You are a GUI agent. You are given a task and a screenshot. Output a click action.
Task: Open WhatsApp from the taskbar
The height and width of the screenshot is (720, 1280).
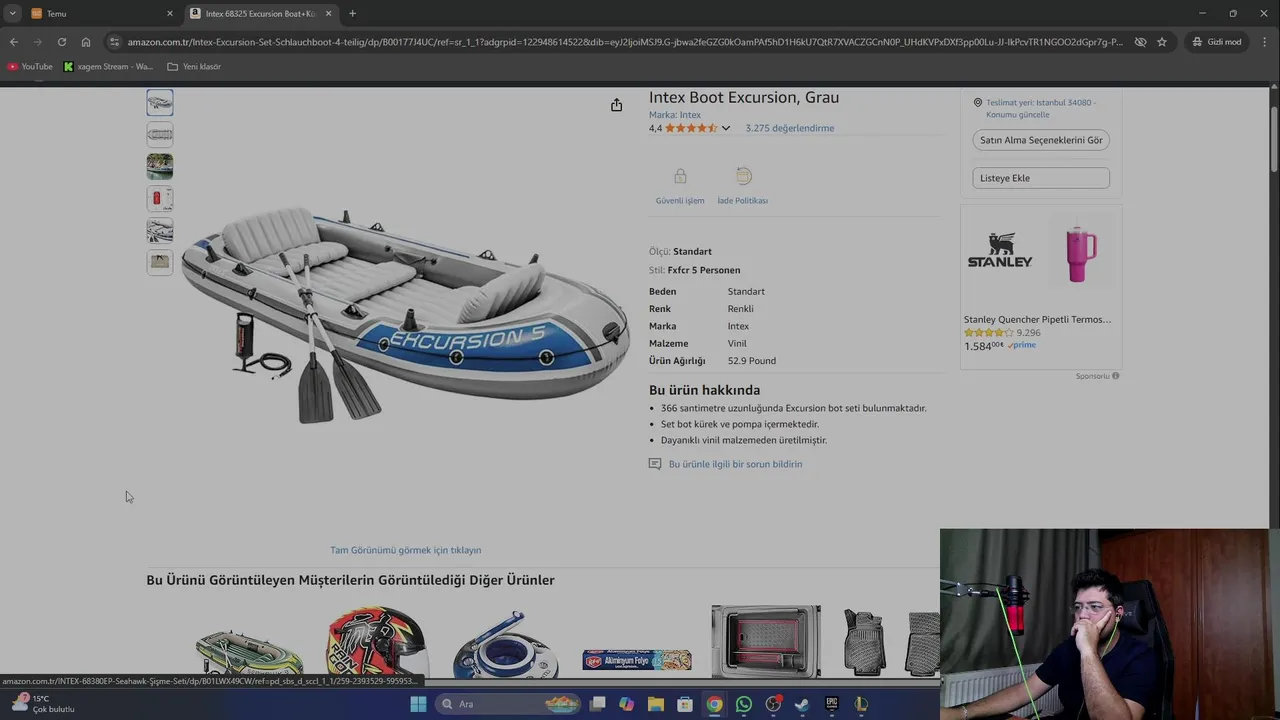[x=743, y=704]
